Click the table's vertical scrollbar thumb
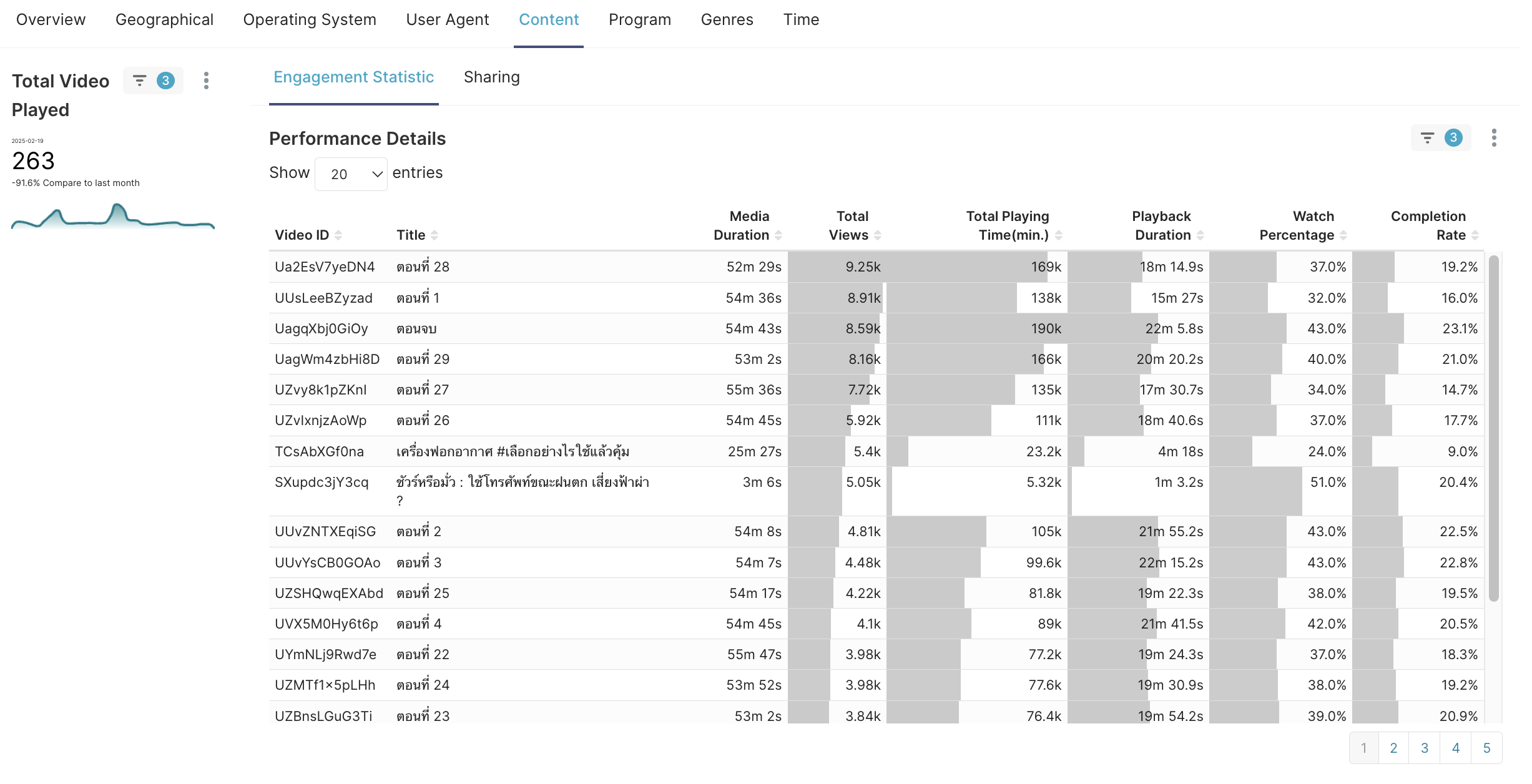 (x=1494, y=428)
